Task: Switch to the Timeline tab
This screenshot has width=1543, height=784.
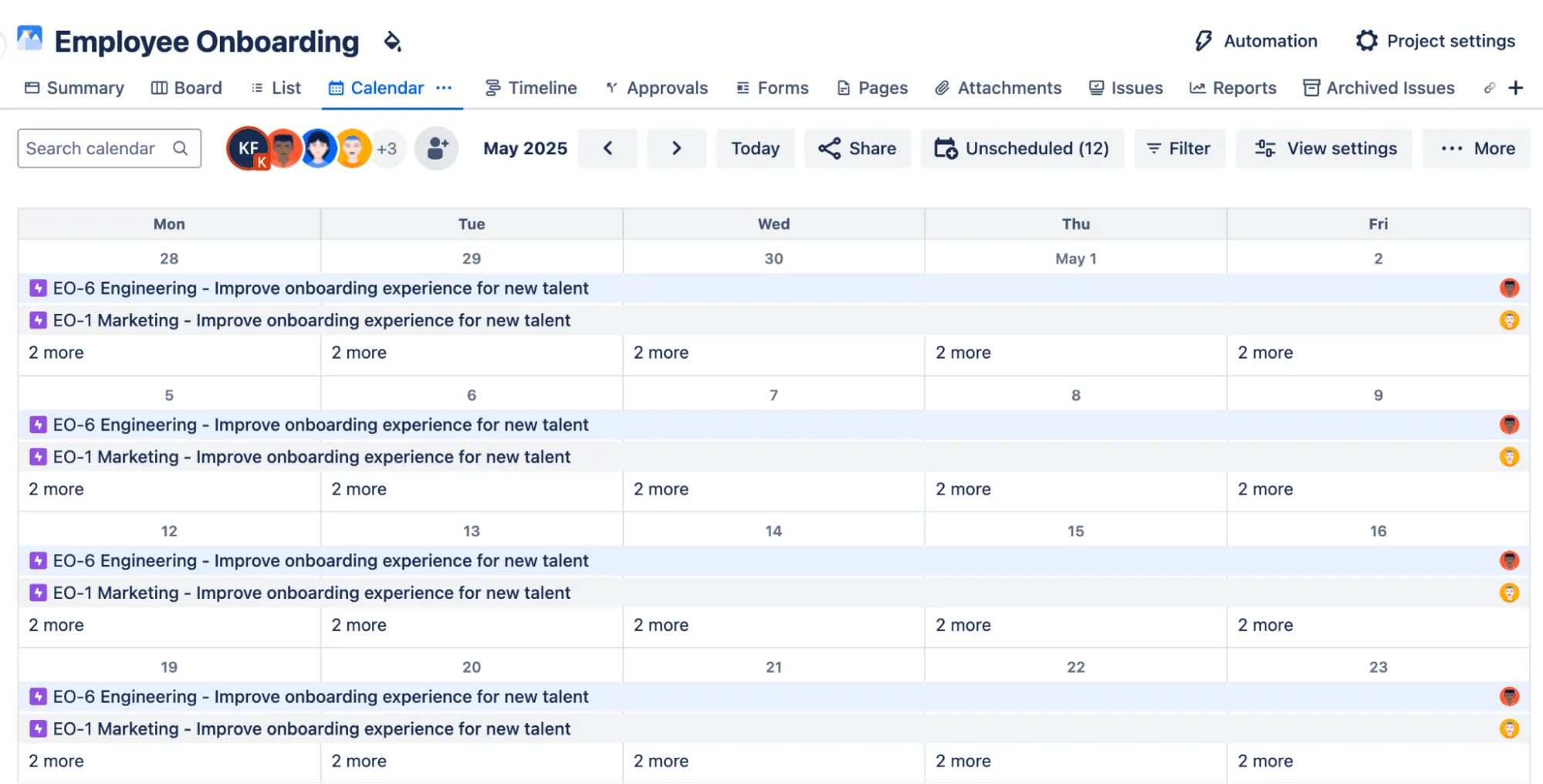Action: point(531,88)
